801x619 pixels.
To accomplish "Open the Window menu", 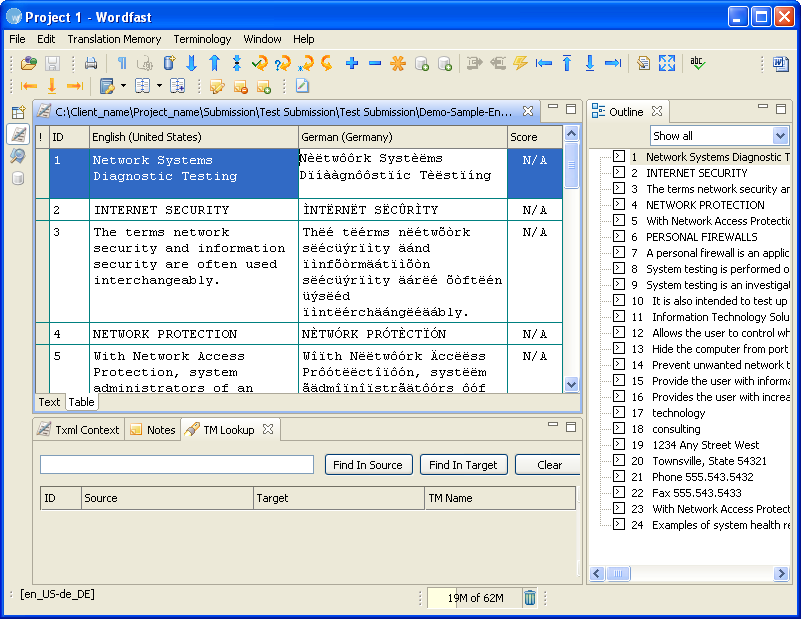I will point(262,39).
